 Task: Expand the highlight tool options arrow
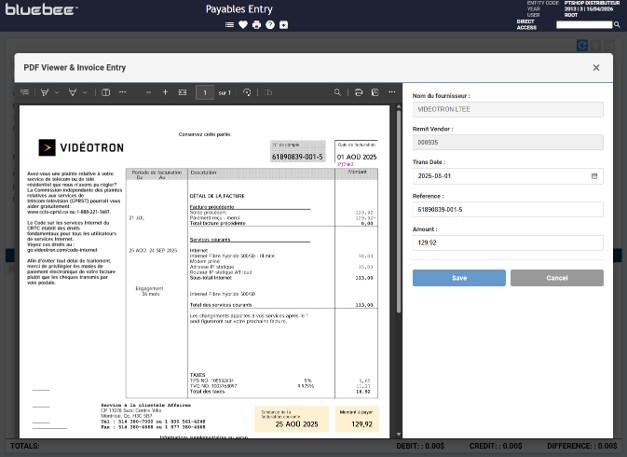click(x=57, y=92)
